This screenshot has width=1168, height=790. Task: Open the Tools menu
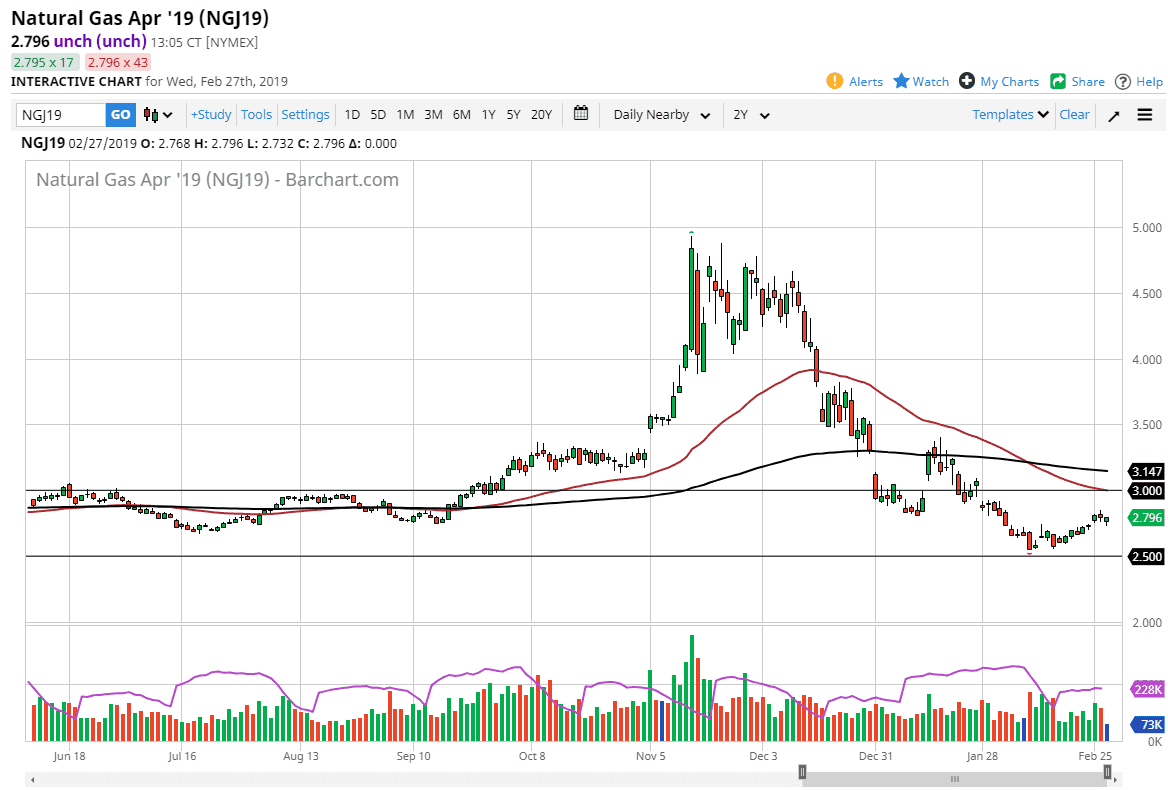257,115
